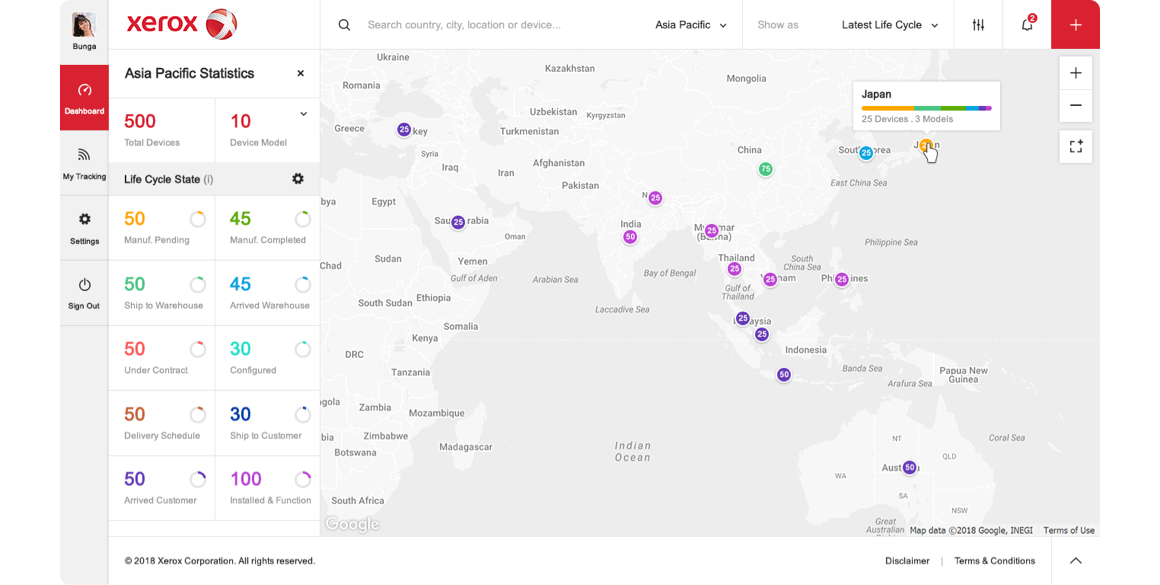
Task: Zoom in on the map
Action: (x=1076, y=72)
